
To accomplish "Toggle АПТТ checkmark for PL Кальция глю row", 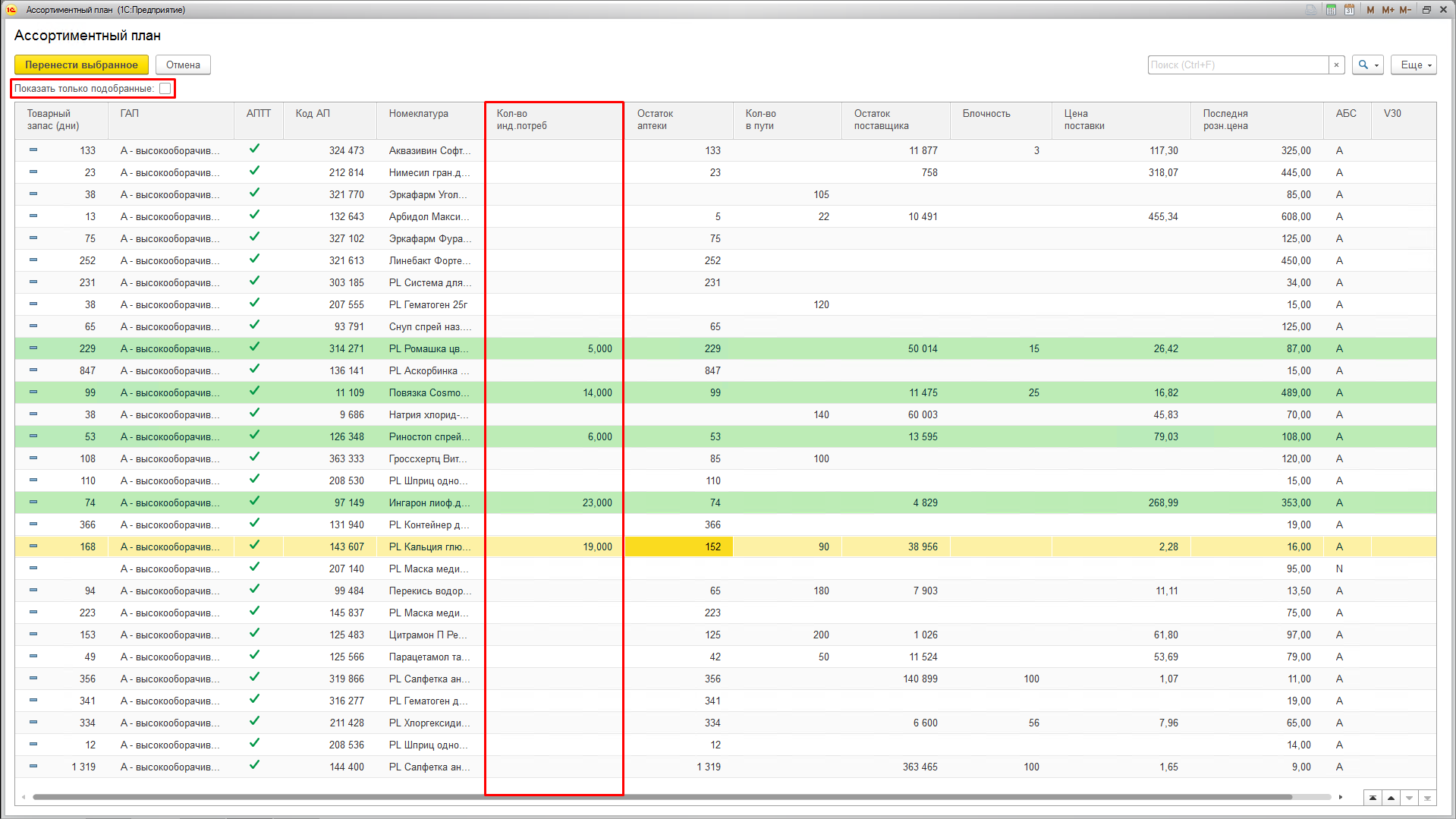I will click(x=255, y=546).
